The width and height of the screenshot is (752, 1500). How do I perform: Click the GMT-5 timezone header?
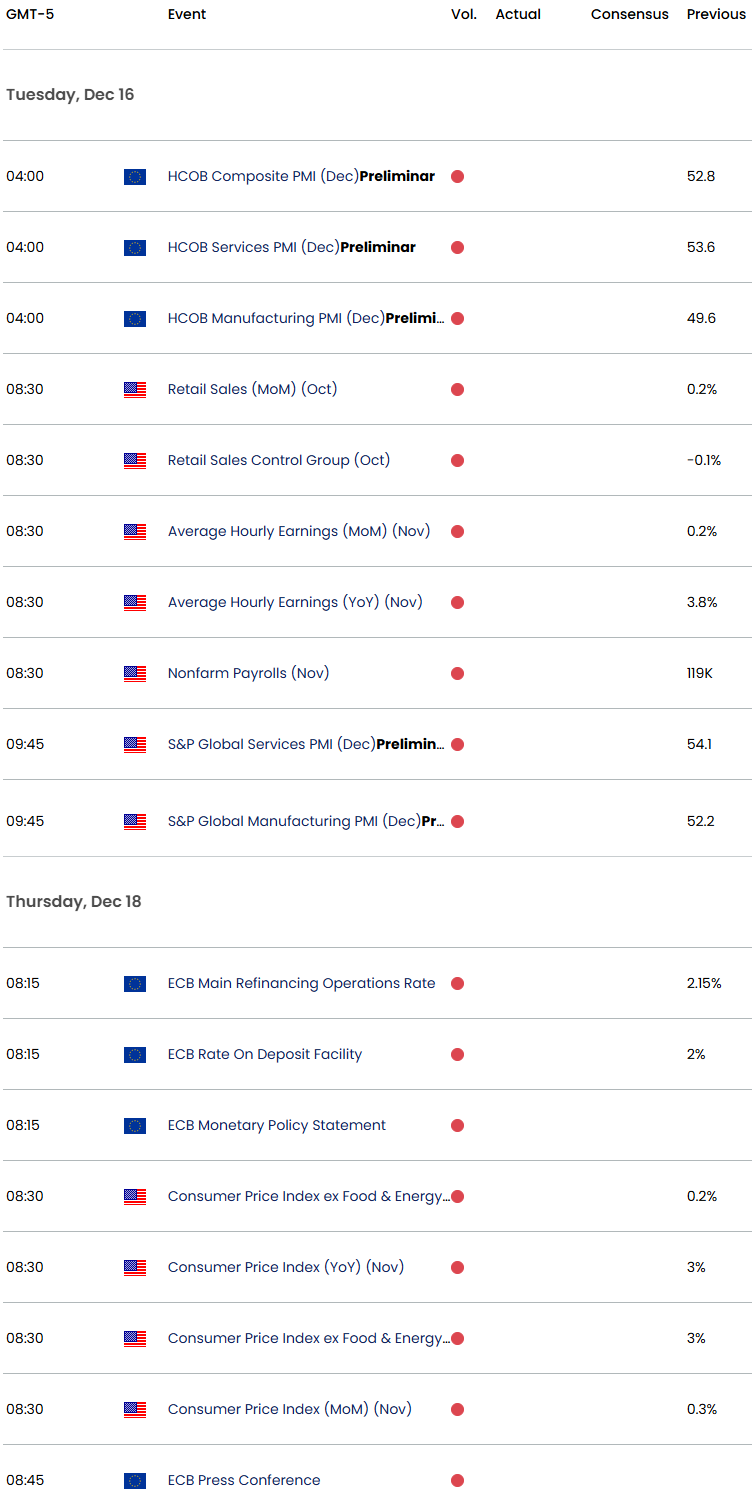pyautogui.click(x=30, y=15)
